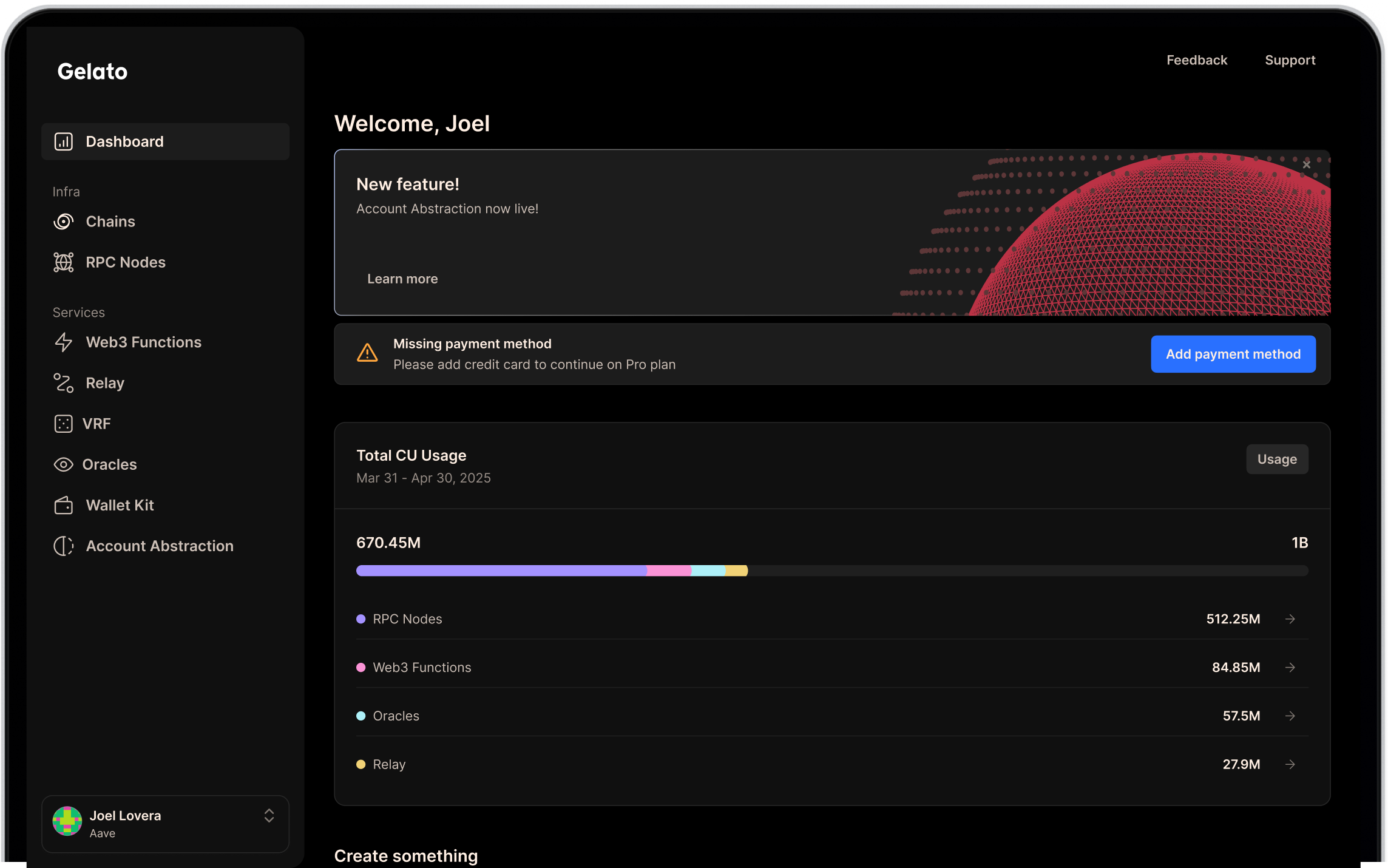Viewport: 1388px width, 868px height.
Task: Click Joel Lovera's avatar image
Action: [x=67, y=821]
